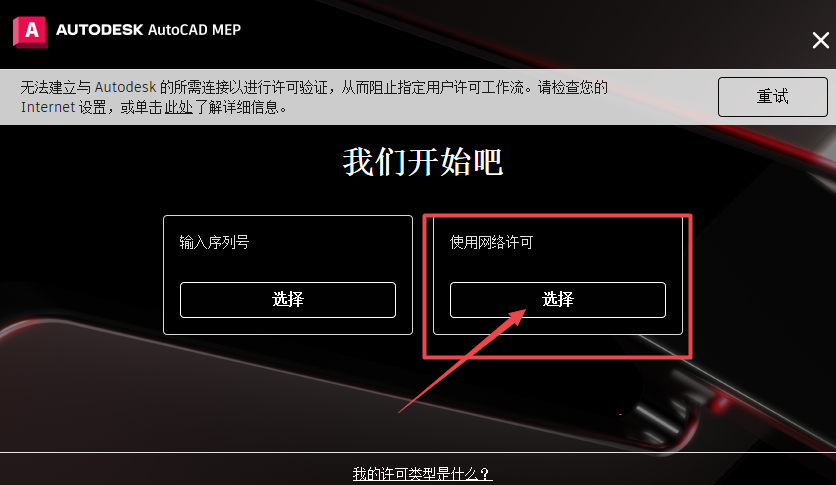836x485 pixels.
Task: Click the 重试 retry button
Action: pyautogui.click(x=773, y=96)
